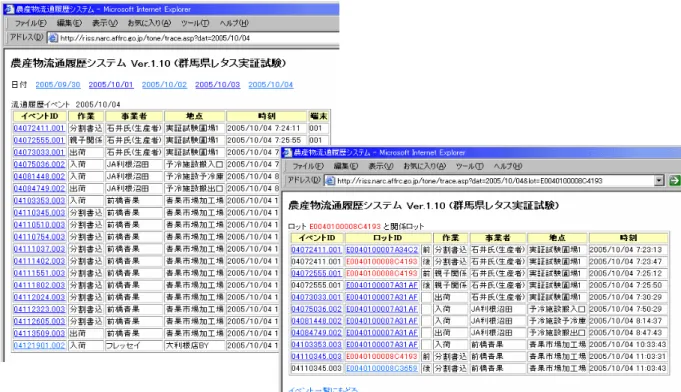Viewport: 681px width, 392px height.
Task: Open the 2005/10/01 date link
Action: tap(111, 85)
